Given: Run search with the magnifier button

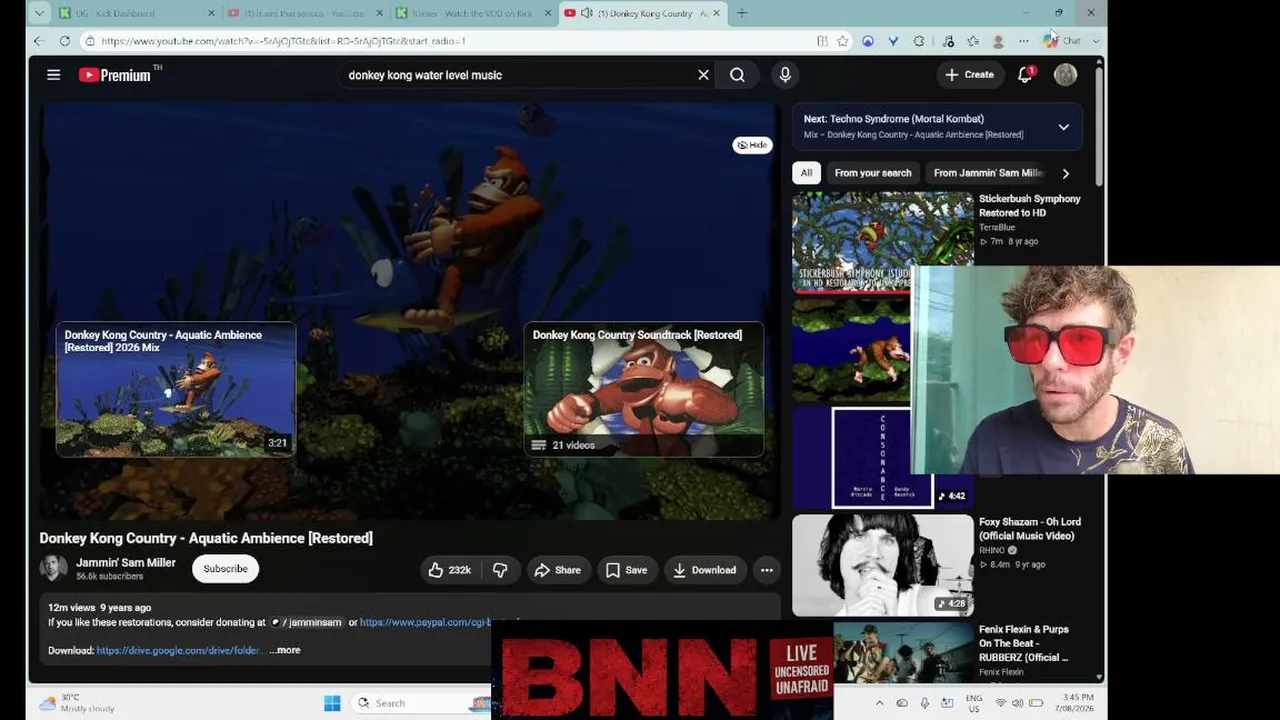Looking at the screenshot, I should (x=737, y=75).
